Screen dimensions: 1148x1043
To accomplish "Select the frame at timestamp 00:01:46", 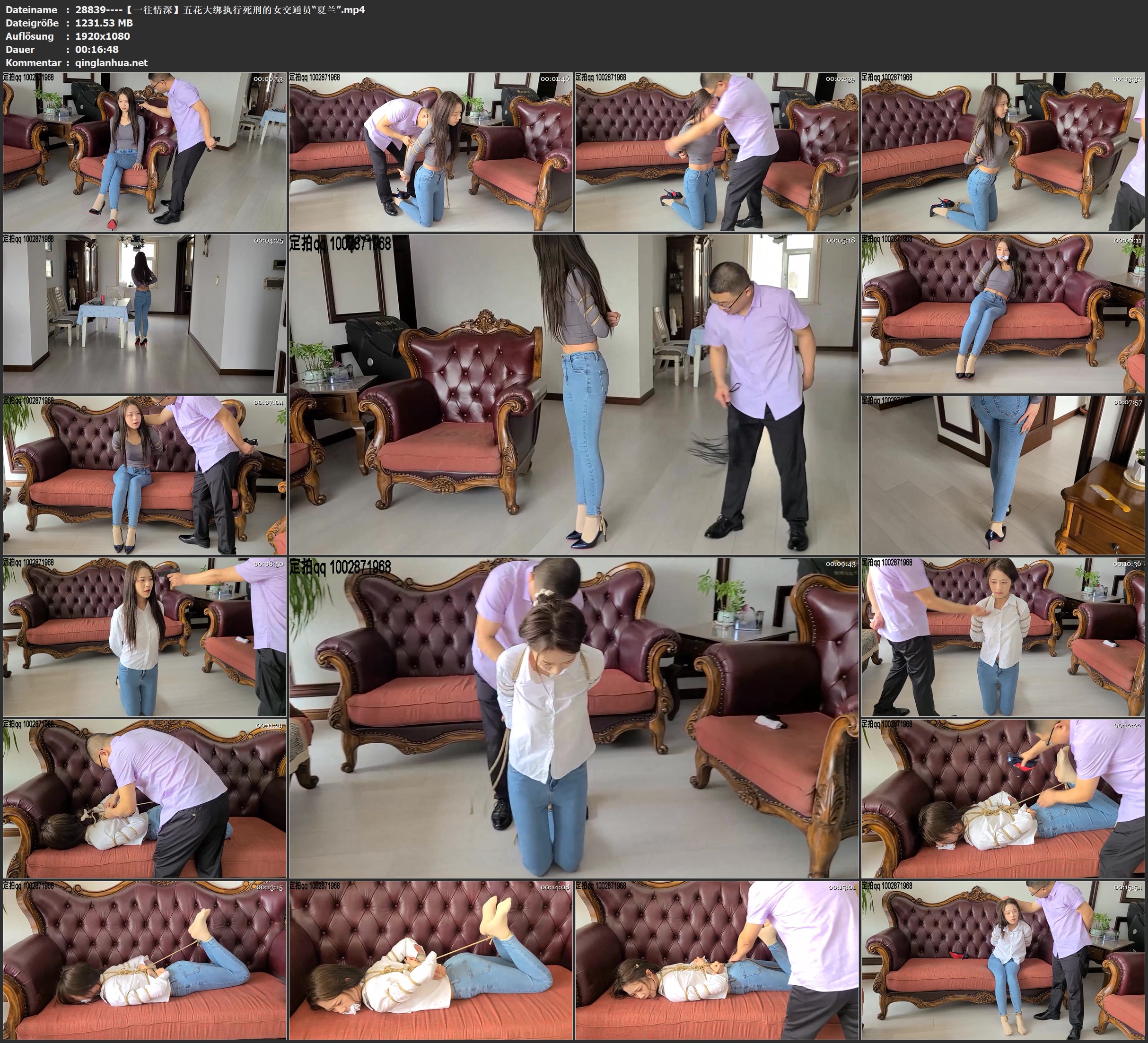I will (x=430, y=151).
